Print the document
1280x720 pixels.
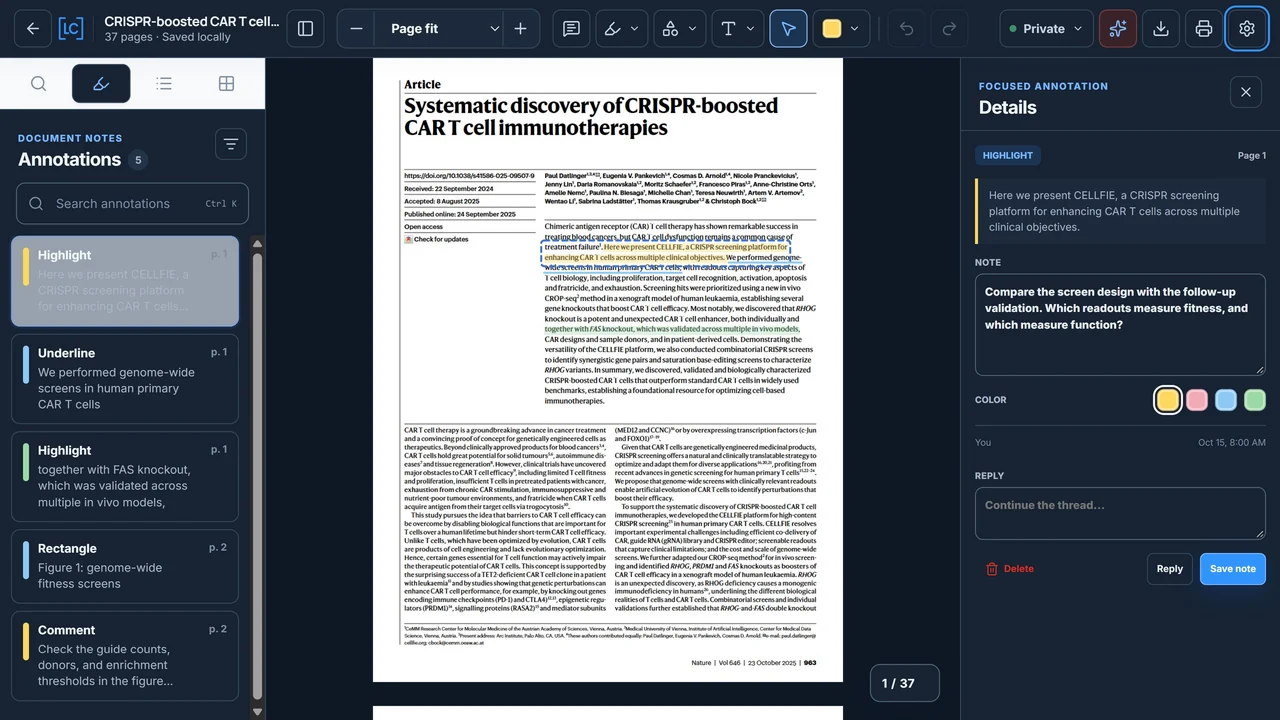[1204, 29]
